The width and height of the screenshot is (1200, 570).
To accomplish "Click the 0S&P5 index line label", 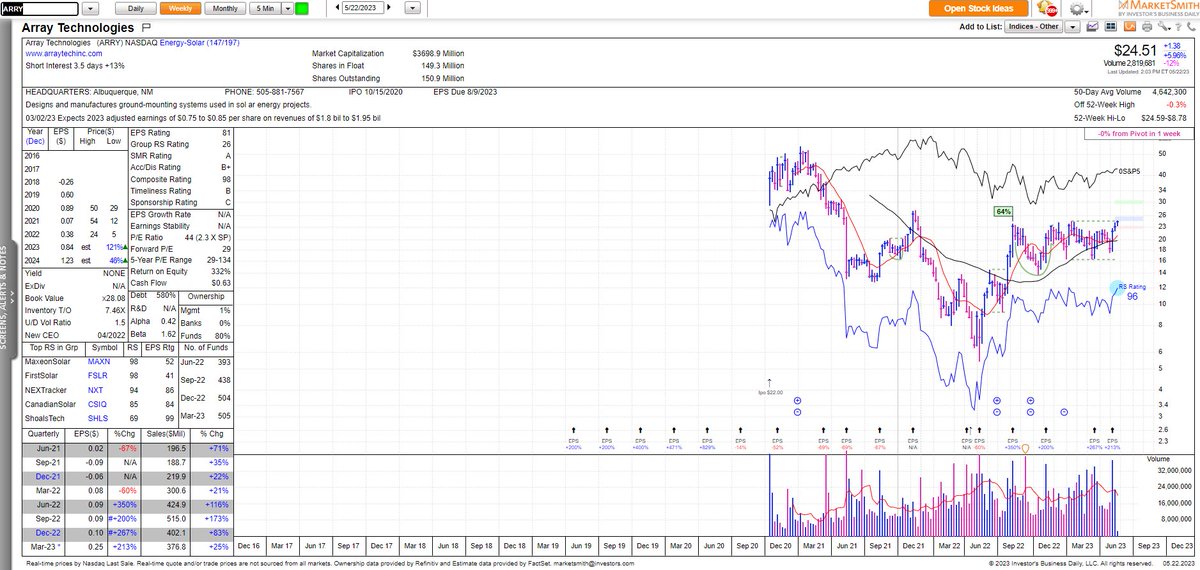I will point(1130,172).
